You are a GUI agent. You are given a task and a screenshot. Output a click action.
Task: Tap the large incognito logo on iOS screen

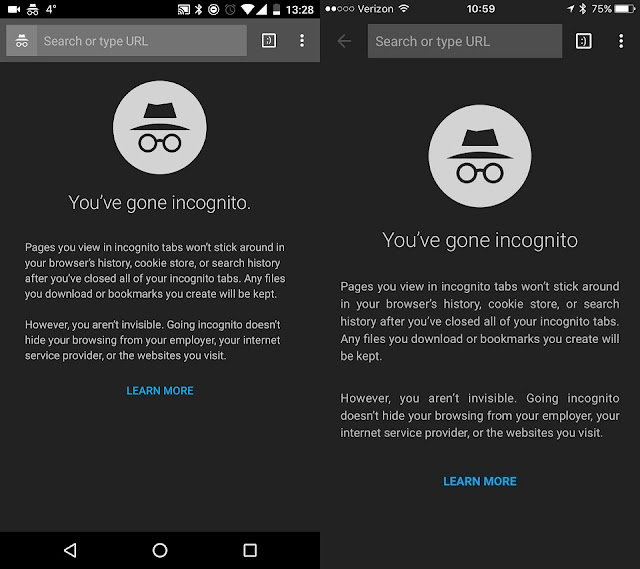point(480,156)
